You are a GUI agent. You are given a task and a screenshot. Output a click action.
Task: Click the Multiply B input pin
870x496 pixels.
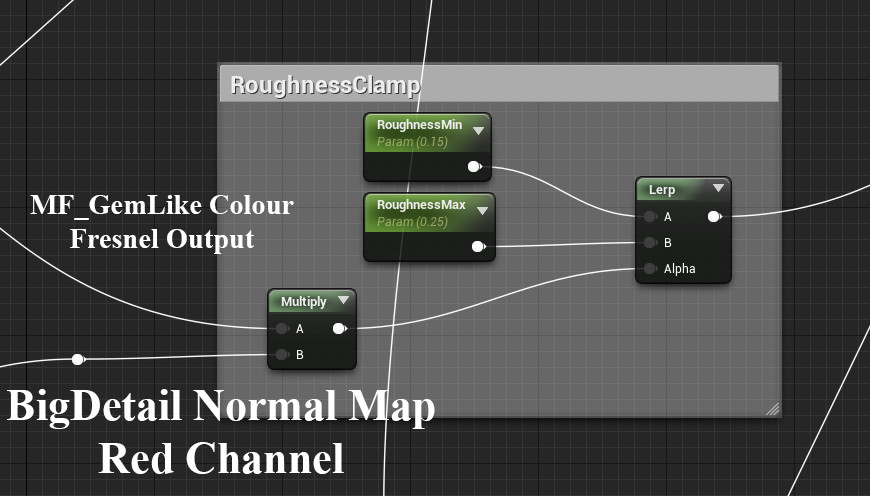[280, 354]
